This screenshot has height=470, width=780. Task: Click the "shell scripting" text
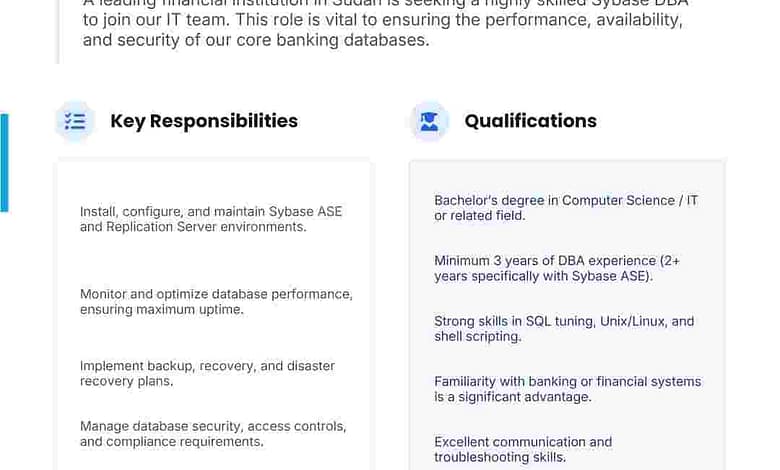tap(478, 337)
